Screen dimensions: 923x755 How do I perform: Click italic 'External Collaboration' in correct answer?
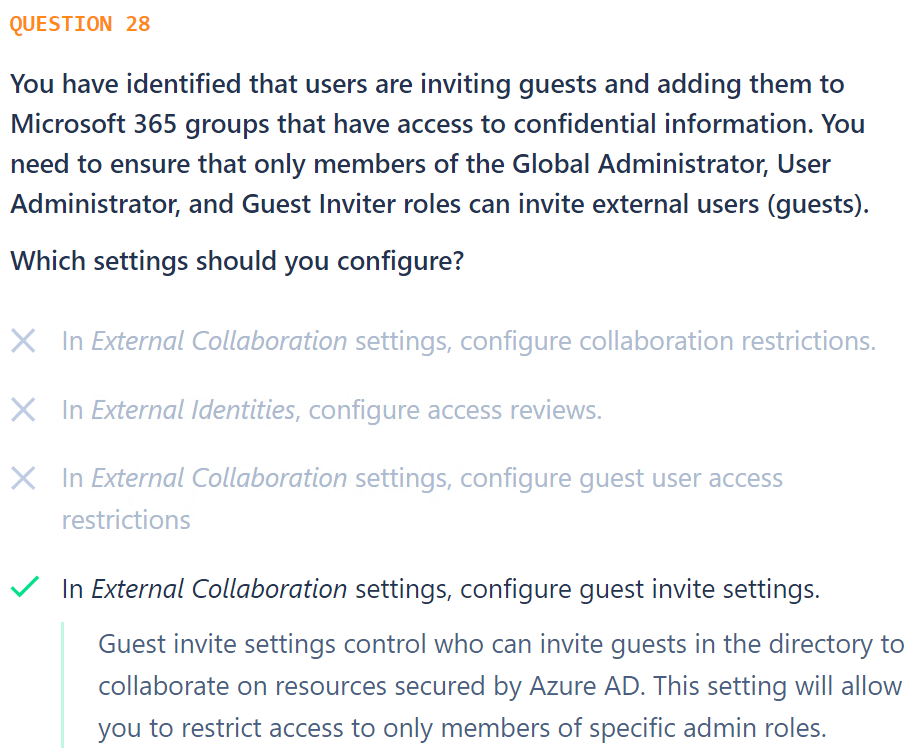[219, 589]
